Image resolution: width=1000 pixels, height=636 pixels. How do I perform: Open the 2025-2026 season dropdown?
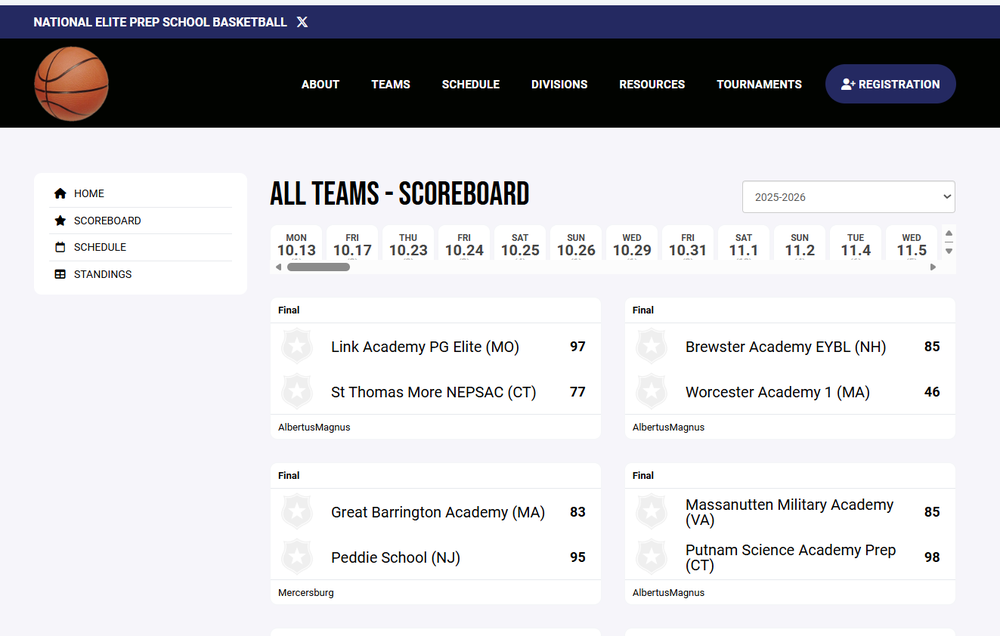(x=848, y=197)
